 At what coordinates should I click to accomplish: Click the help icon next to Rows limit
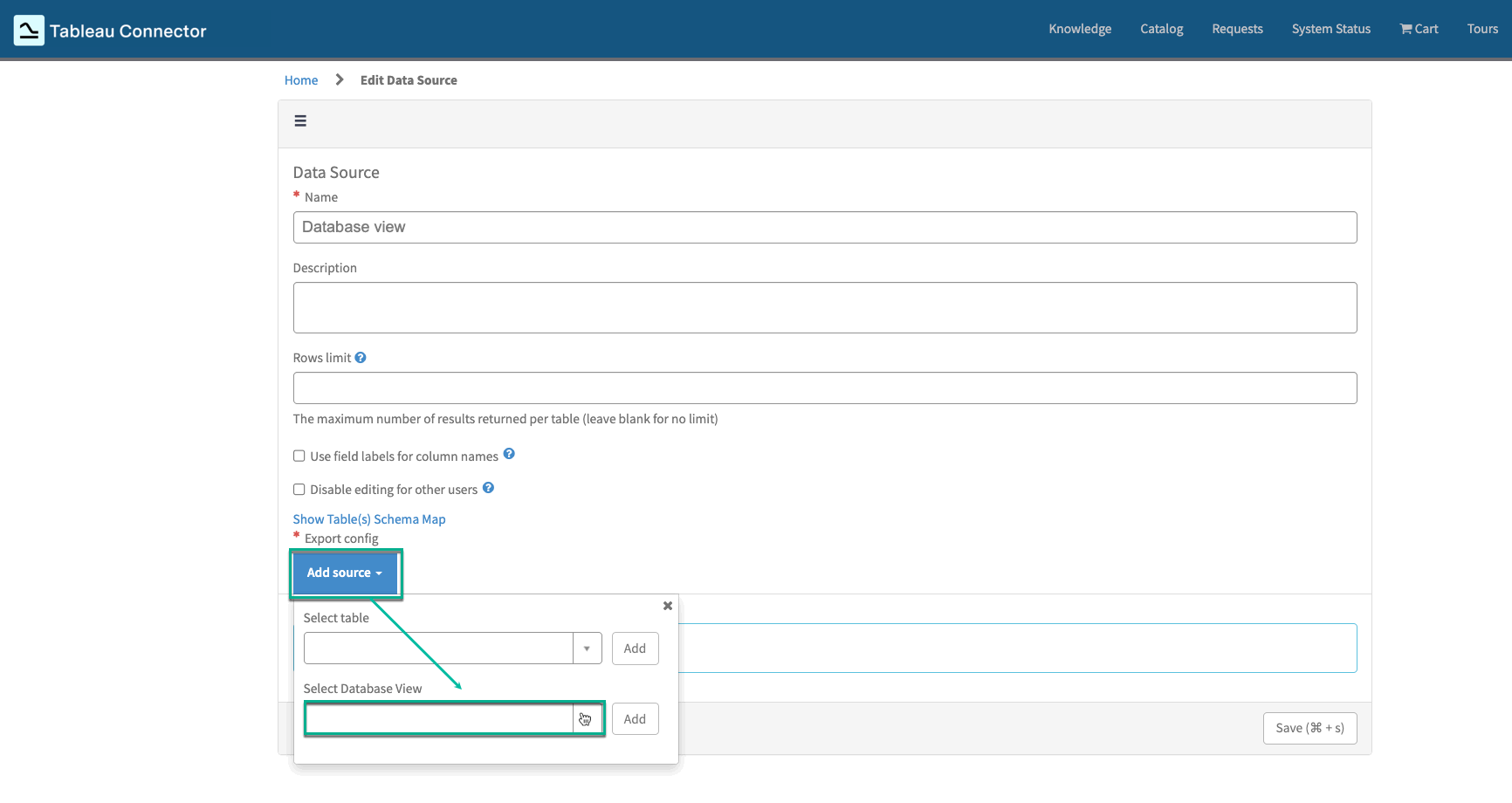pos(361,357)
